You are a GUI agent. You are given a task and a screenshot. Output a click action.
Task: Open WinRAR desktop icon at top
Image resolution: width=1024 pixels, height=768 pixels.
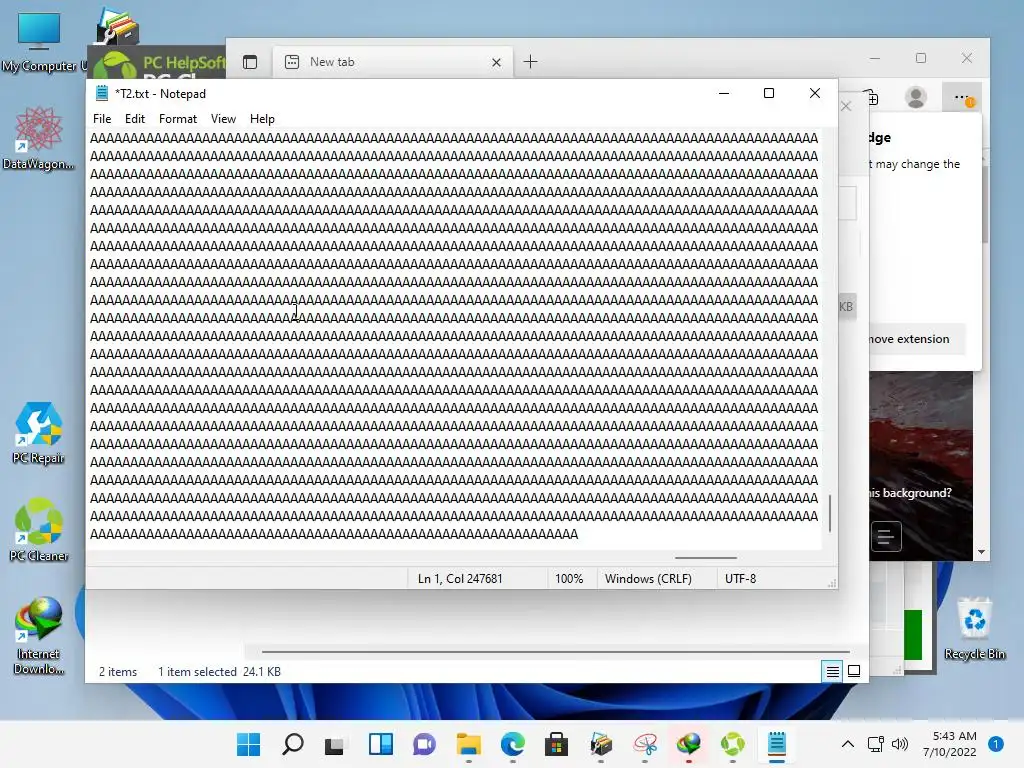[x=118, y=26]
